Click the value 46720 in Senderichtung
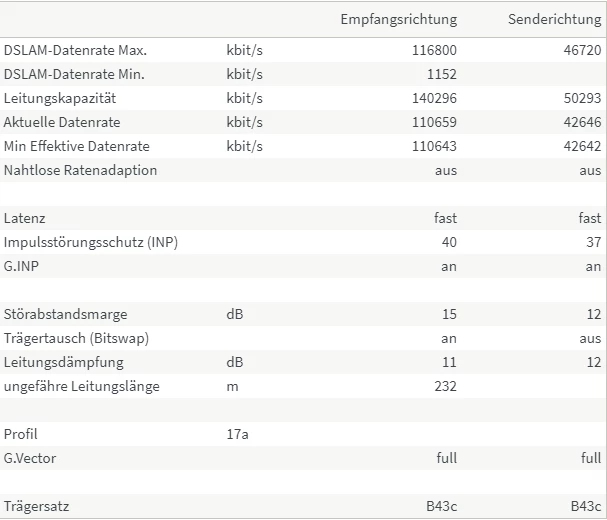The height and width of the screenshot is (520, 607). [582, 50]
